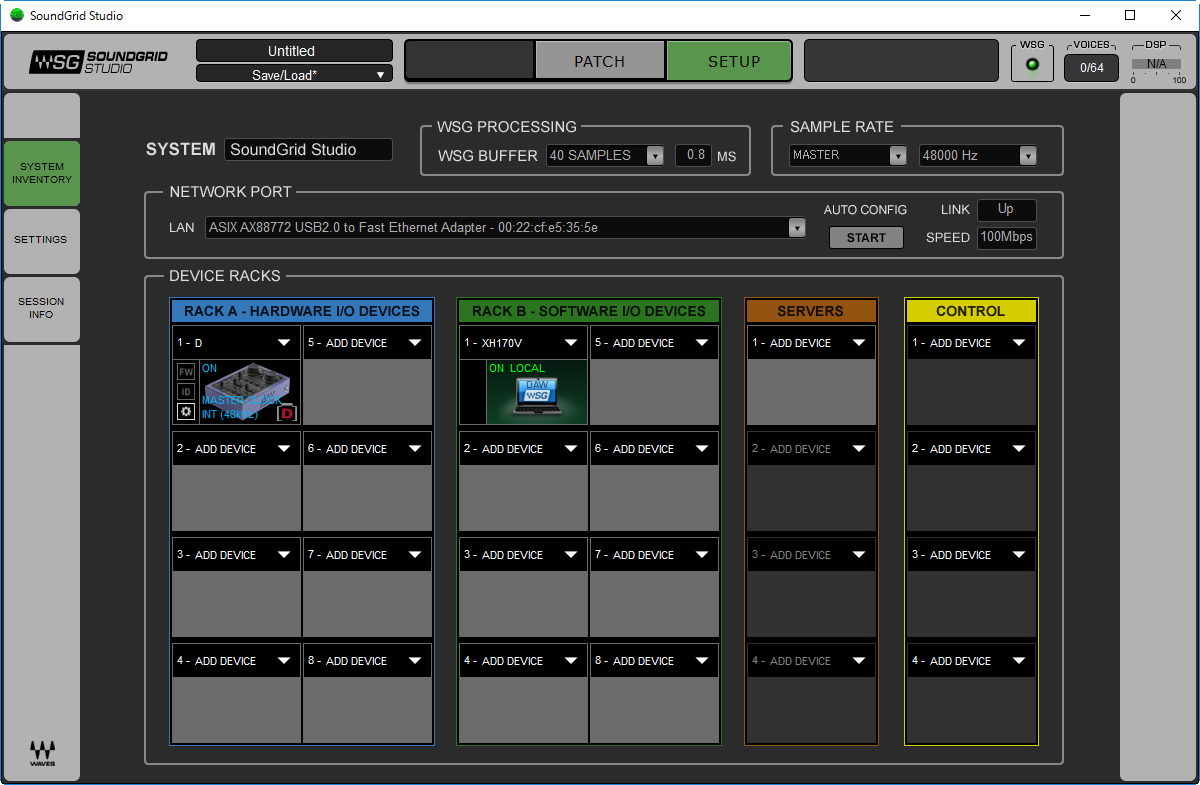Viewport: 1200px width, 785px height.
Task: Minimize the SoundGrid Studio window
Action: coord(1084,15)
